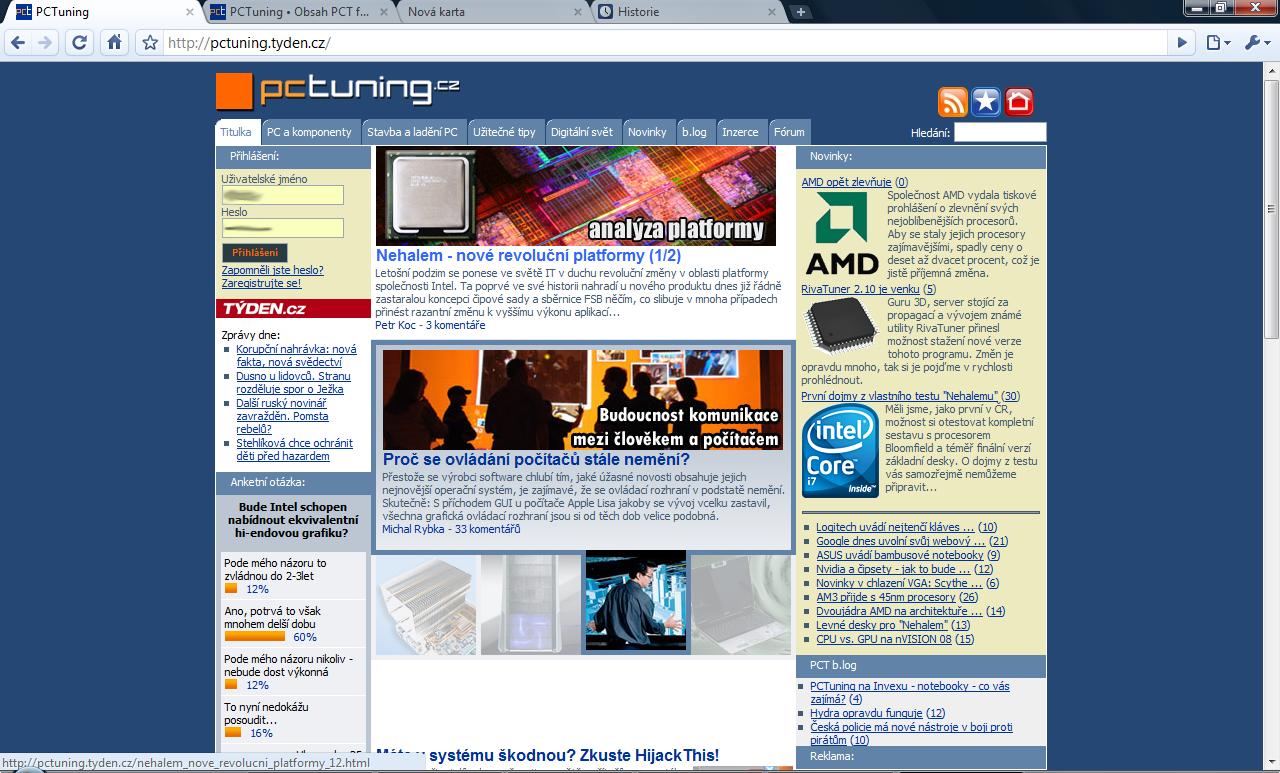1280x773 pixels.
Task: Bookmark this page with the star icon
Action: tap(150, 43)
